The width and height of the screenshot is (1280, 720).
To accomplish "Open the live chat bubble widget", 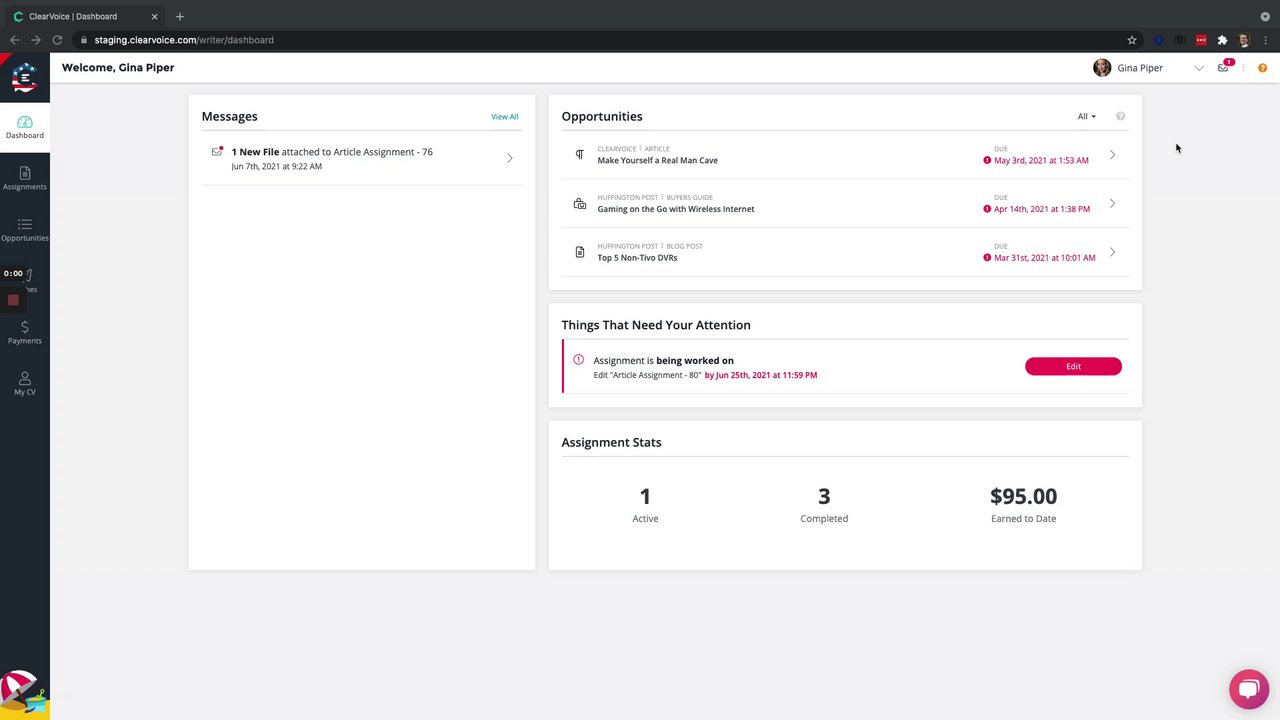I will (x=1249, y=689).
